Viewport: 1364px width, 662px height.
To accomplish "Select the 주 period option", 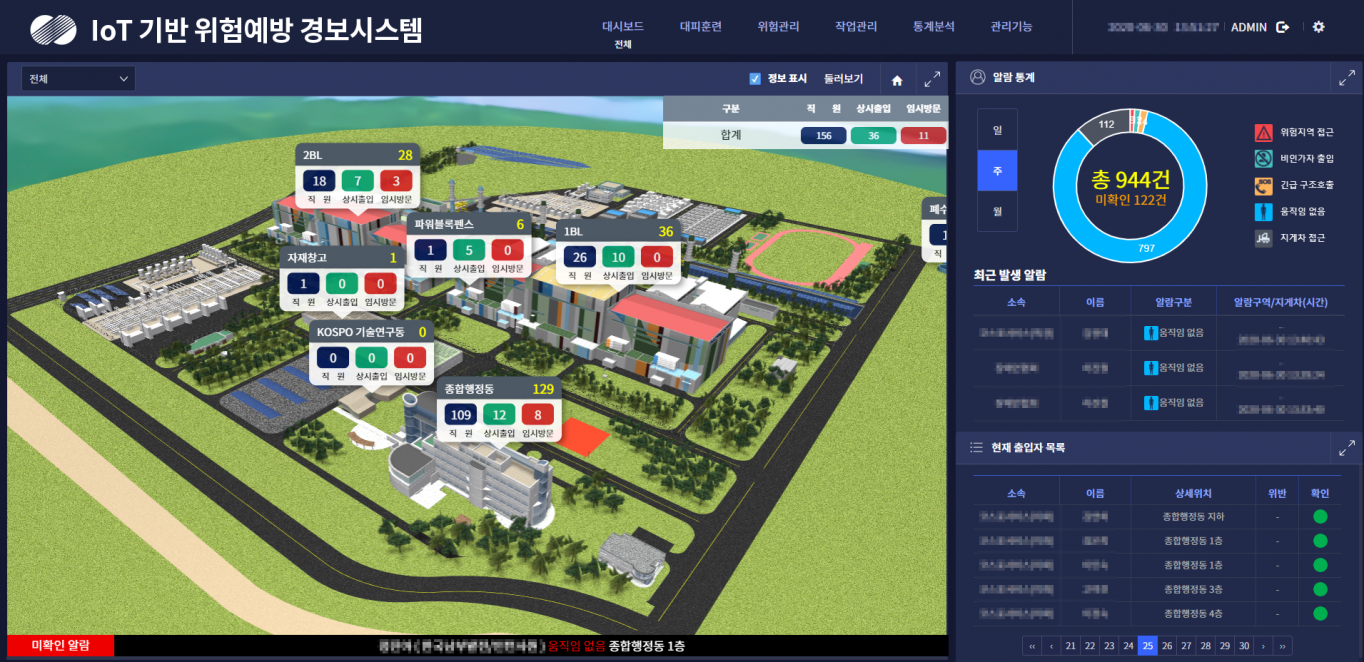I will tap(997, 170).
